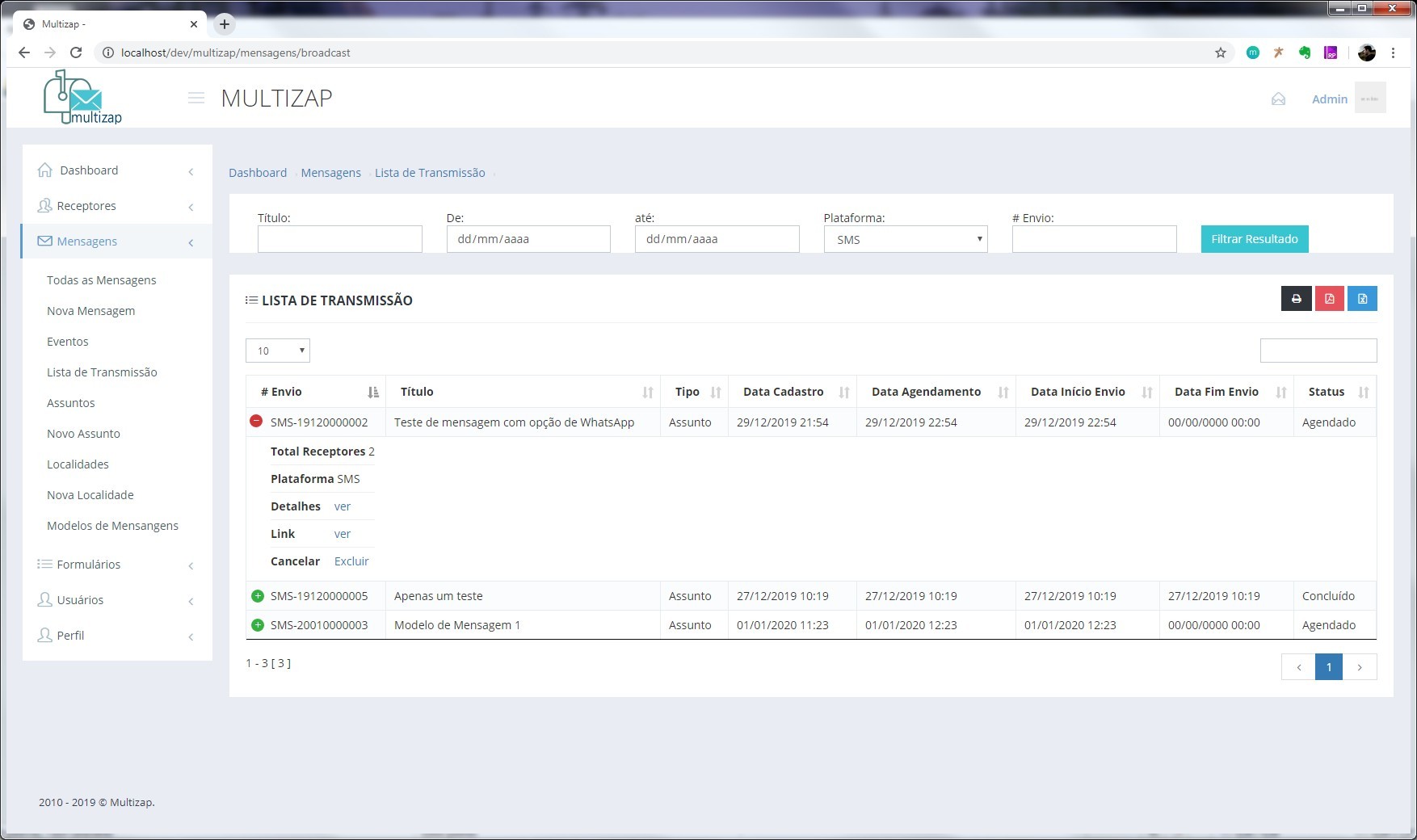Collapse row SMS-19120000002 with red minus icon

click(256, 421)
